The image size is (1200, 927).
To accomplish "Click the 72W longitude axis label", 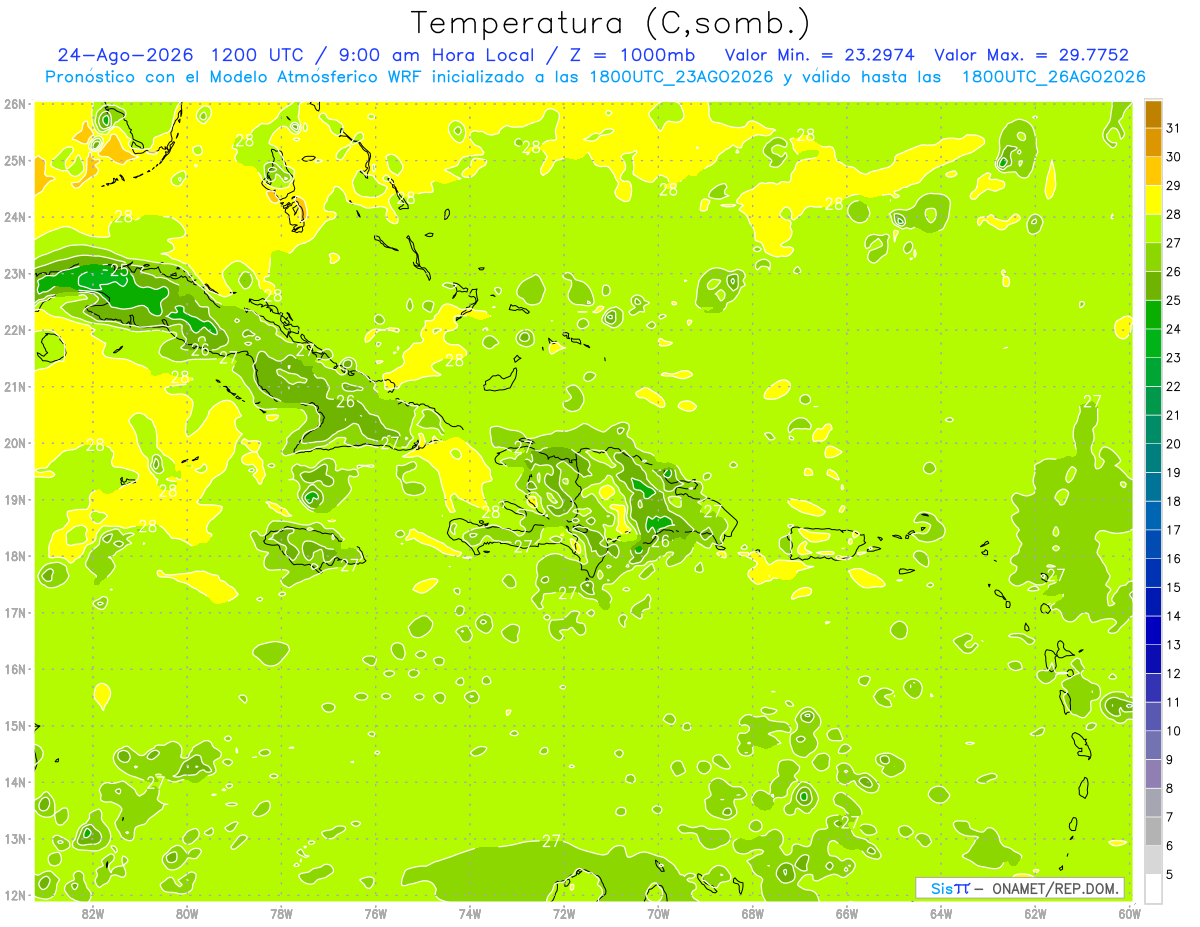I will pyautogui.click(x=564, y=913).
